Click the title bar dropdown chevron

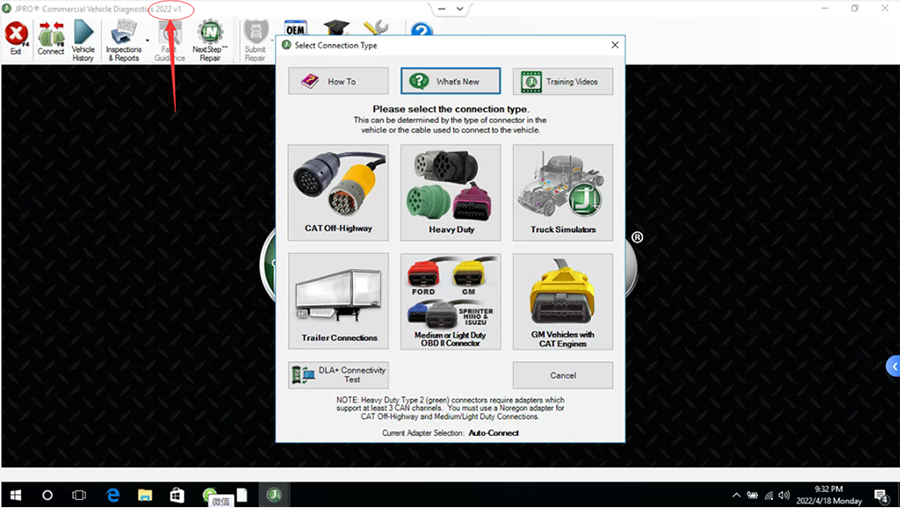click(x=460, y=9)
